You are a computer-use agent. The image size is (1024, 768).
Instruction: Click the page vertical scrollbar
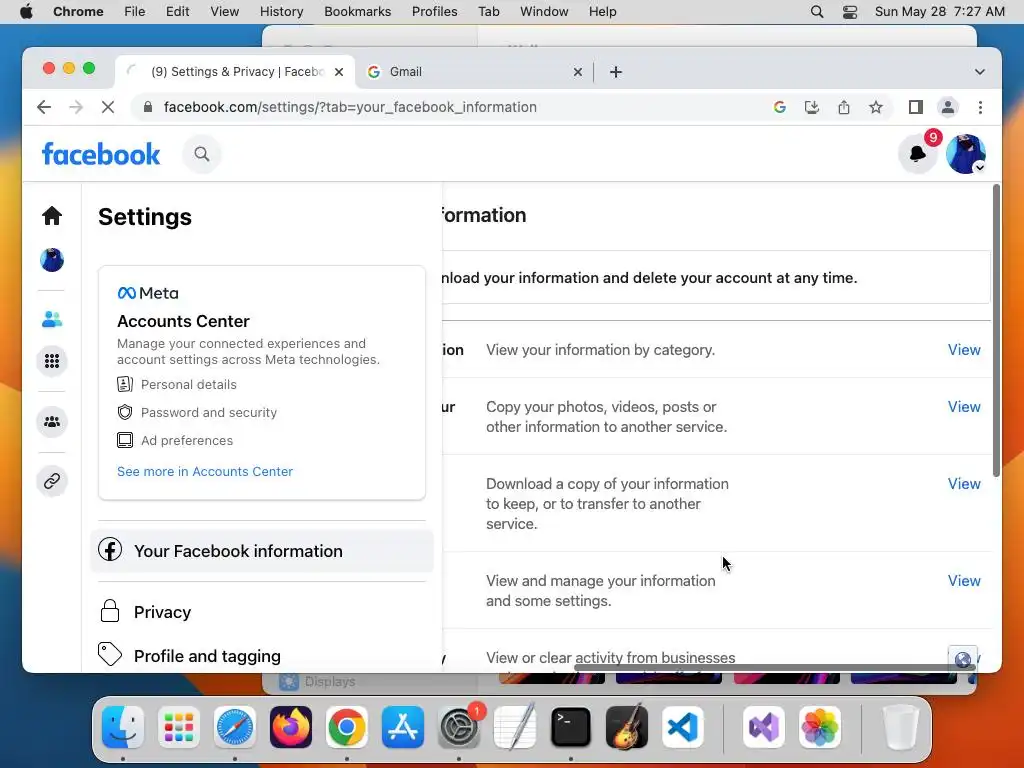(996, 331)
